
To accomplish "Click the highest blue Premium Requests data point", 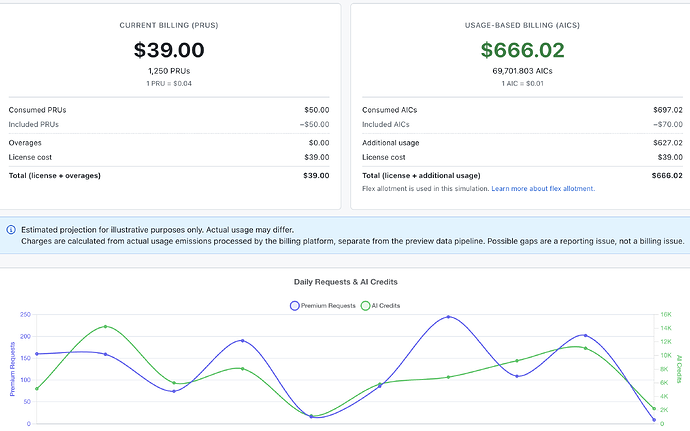I will [x=448, y=317].
